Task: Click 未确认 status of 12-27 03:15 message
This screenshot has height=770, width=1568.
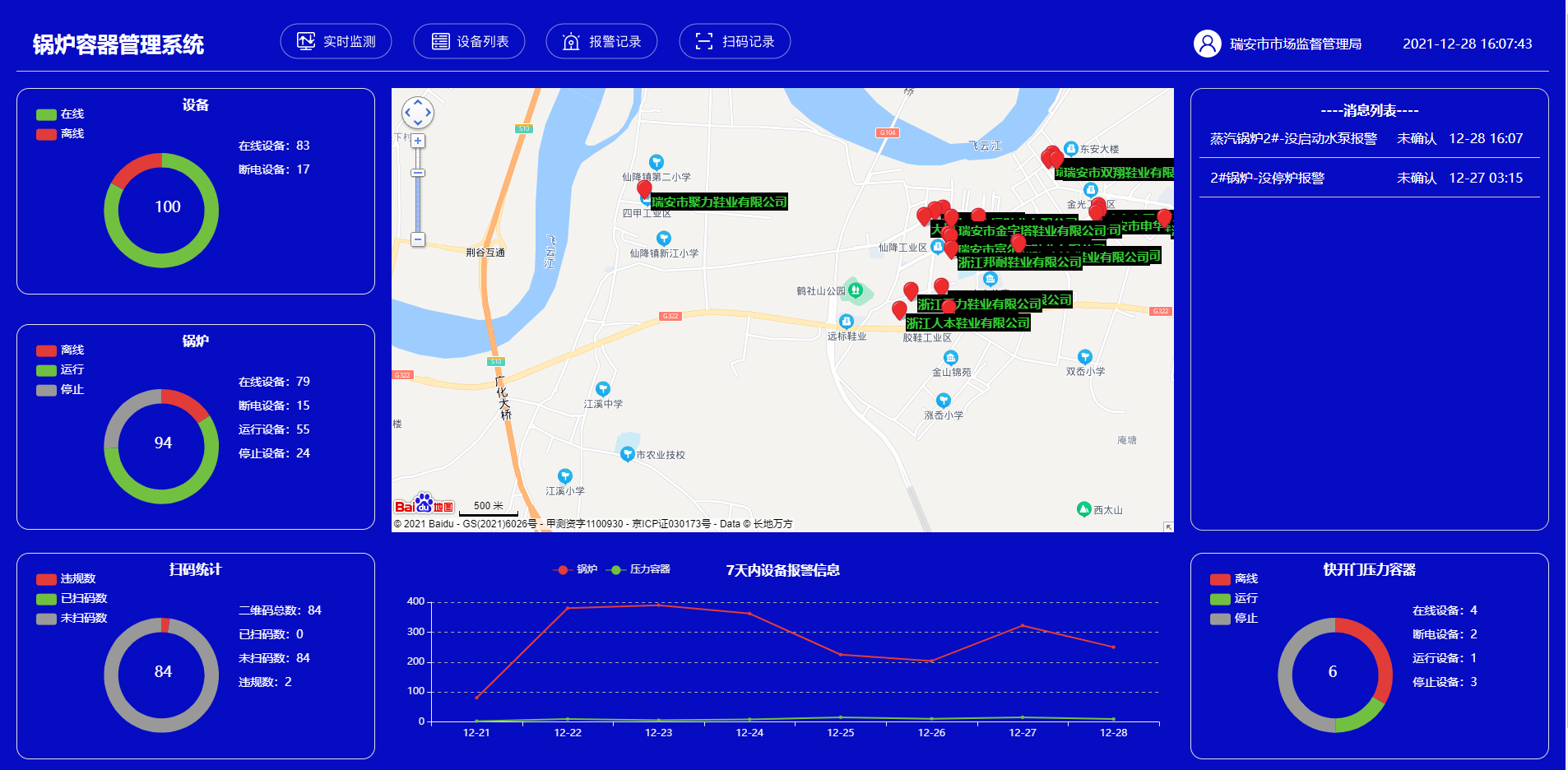Action: 1417,178
